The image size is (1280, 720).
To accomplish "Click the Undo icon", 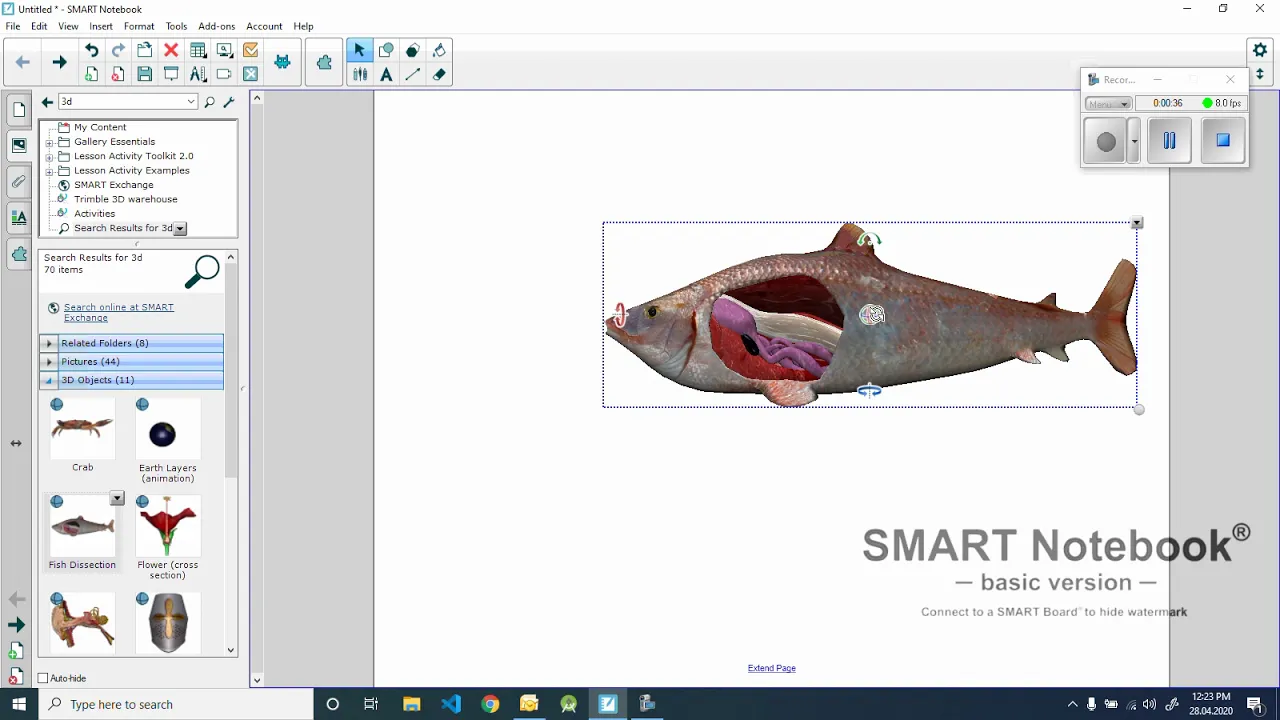I will (x=92, y=50).
